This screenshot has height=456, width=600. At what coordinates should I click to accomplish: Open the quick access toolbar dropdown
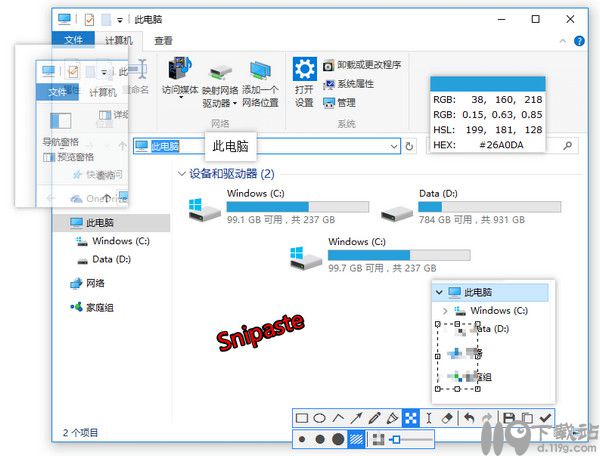(120, 20)
